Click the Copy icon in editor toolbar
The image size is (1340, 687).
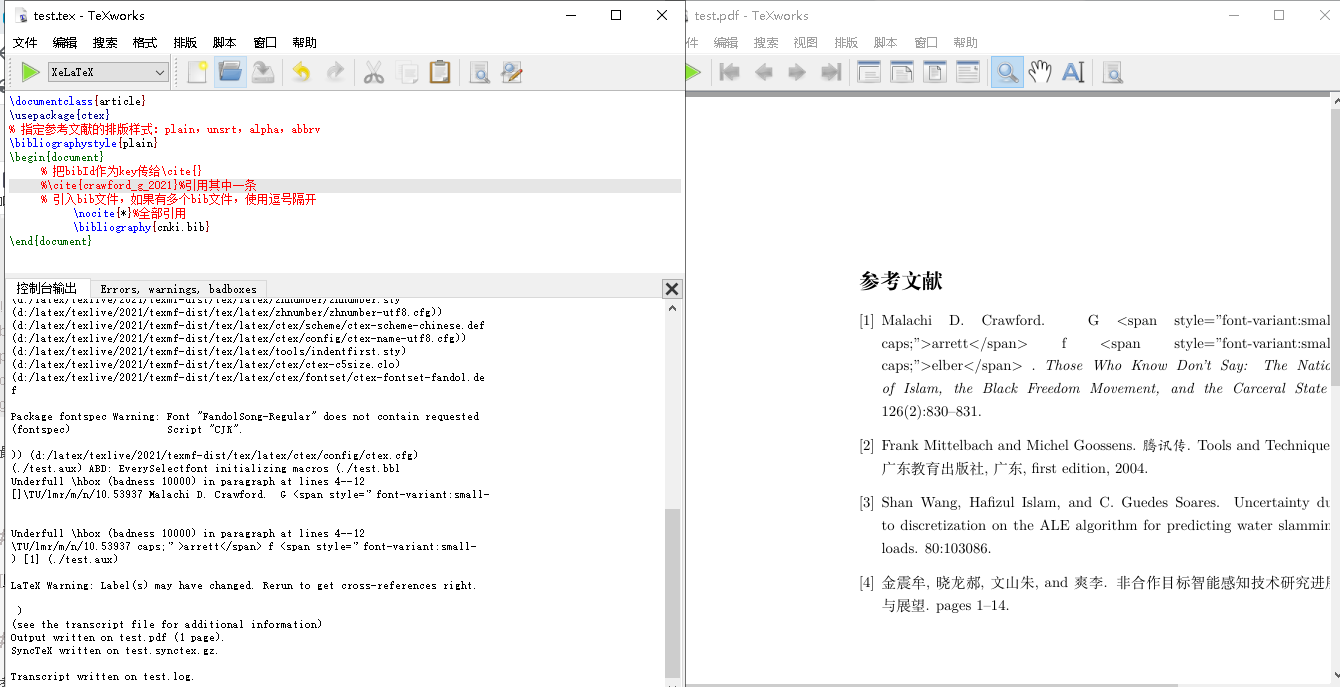407,72
